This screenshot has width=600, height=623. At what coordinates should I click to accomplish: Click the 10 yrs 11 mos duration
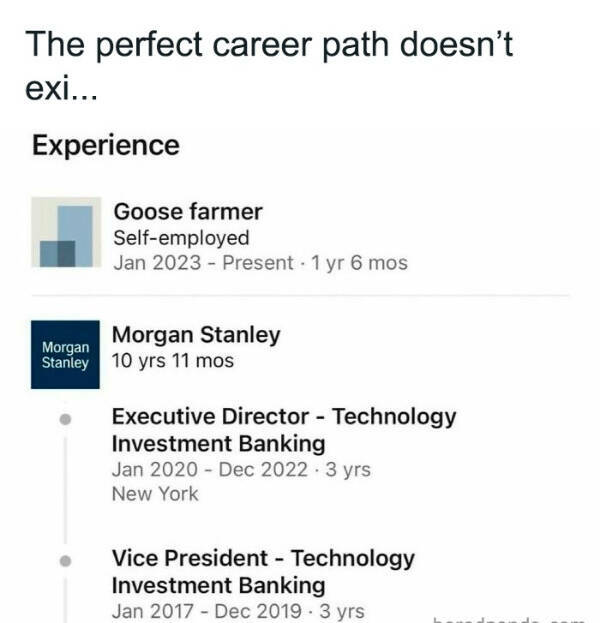173,361
